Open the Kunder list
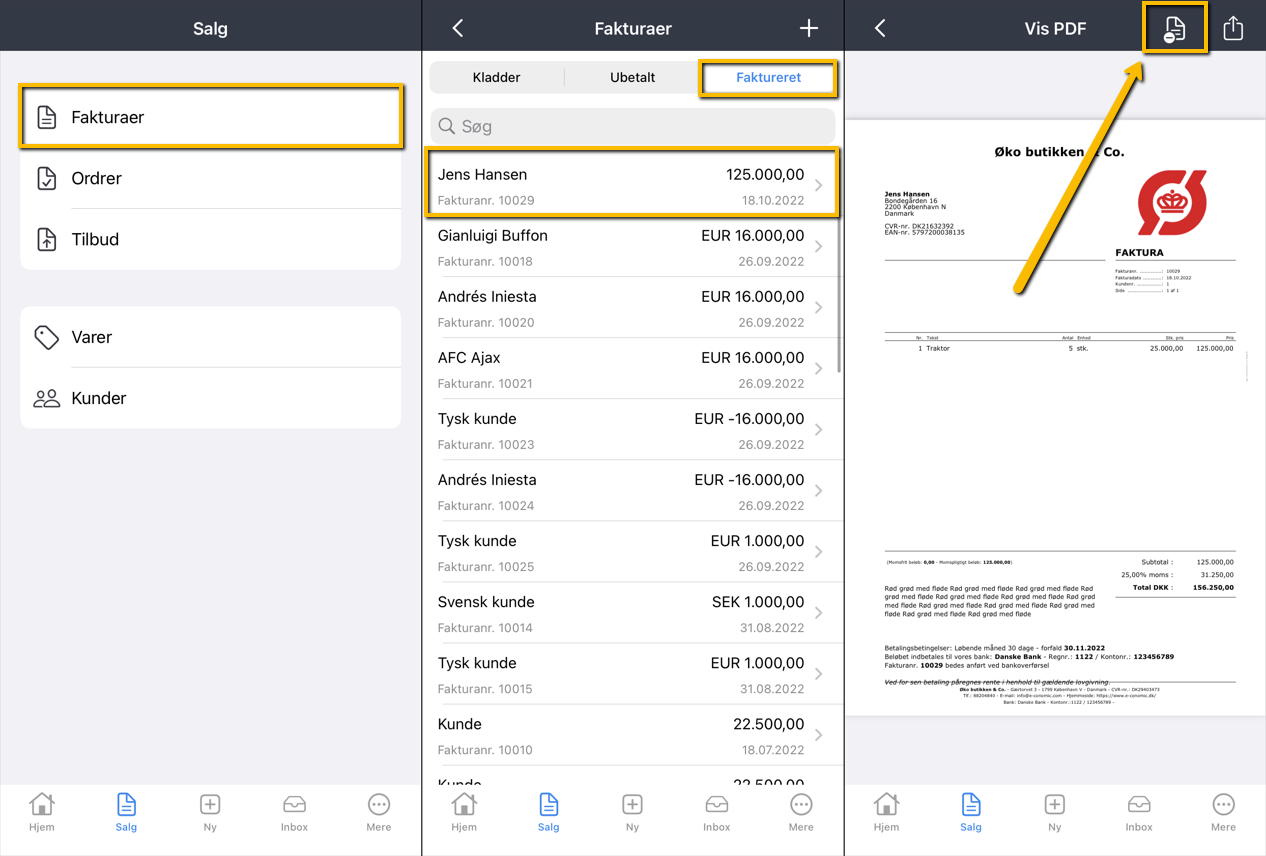This screenshot has width=1266, height=856. 210,398
